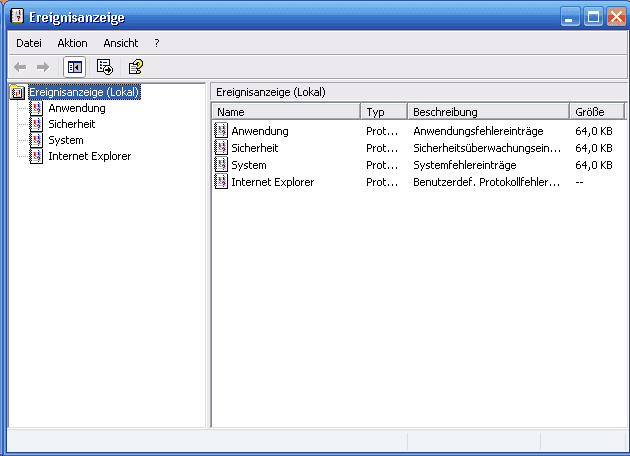Image resolution: width=630 pixels, height=456 pixels.
Task: Click the Prot… type in Internet Explorer row
Action: coord(382,182)
